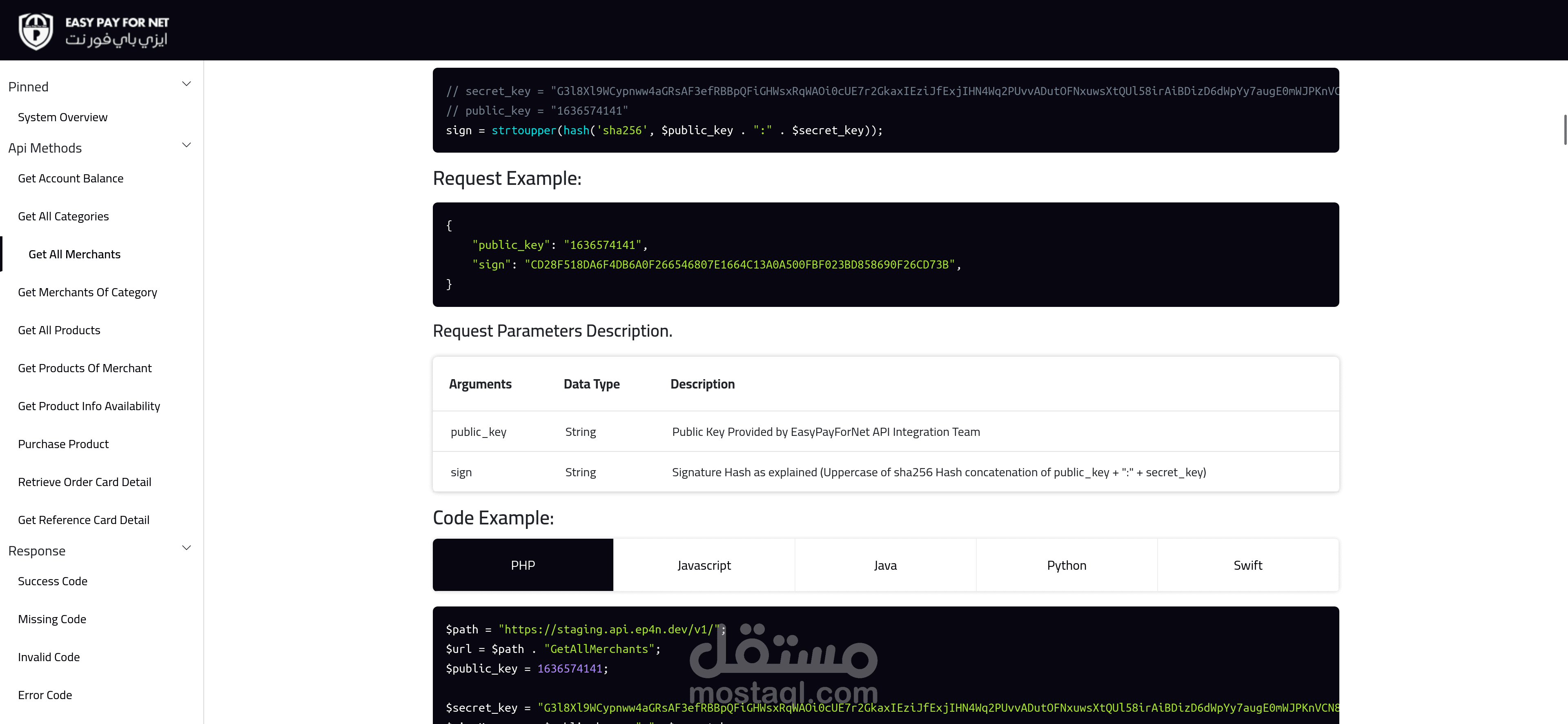Collapse the Pinned sidebar section
Screen dimensions: 1568x724
[186, 84]
